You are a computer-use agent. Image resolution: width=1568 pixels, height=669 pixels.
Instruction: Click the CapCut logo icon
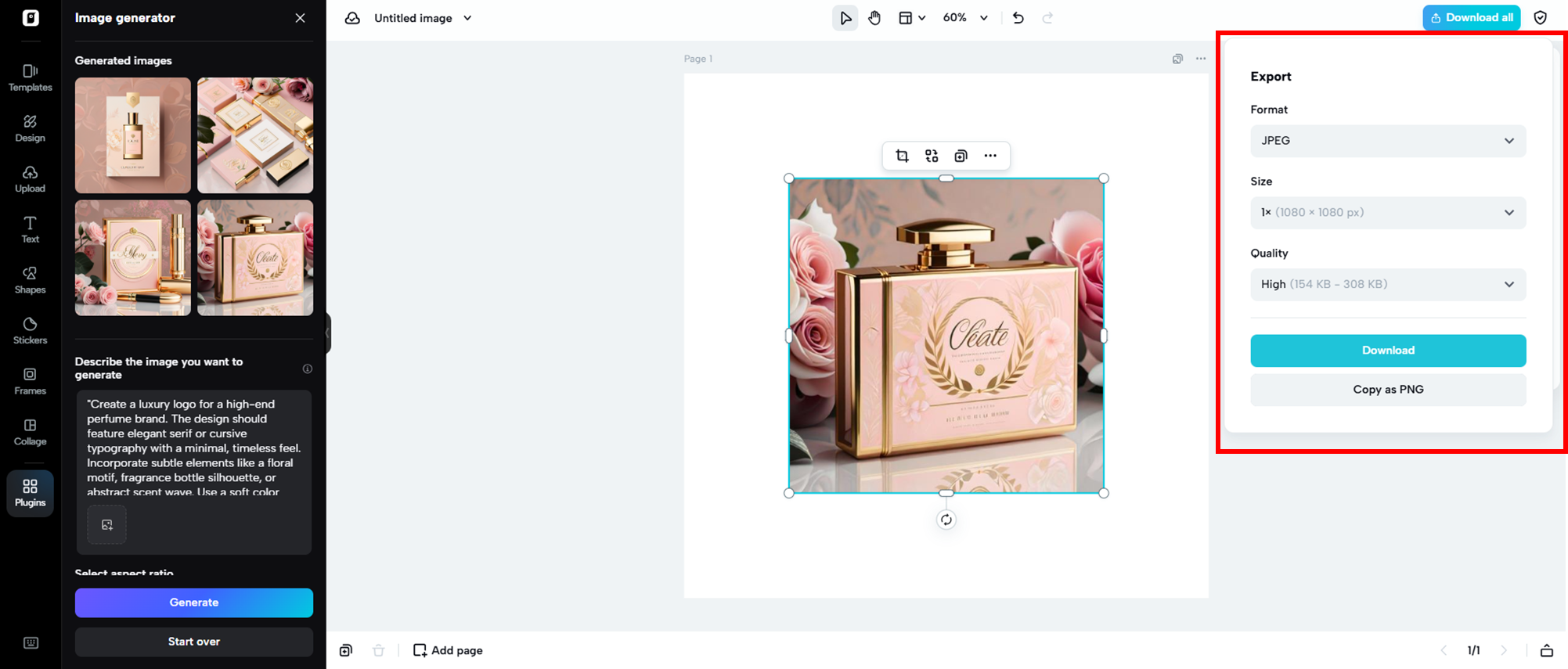[31, 17]
